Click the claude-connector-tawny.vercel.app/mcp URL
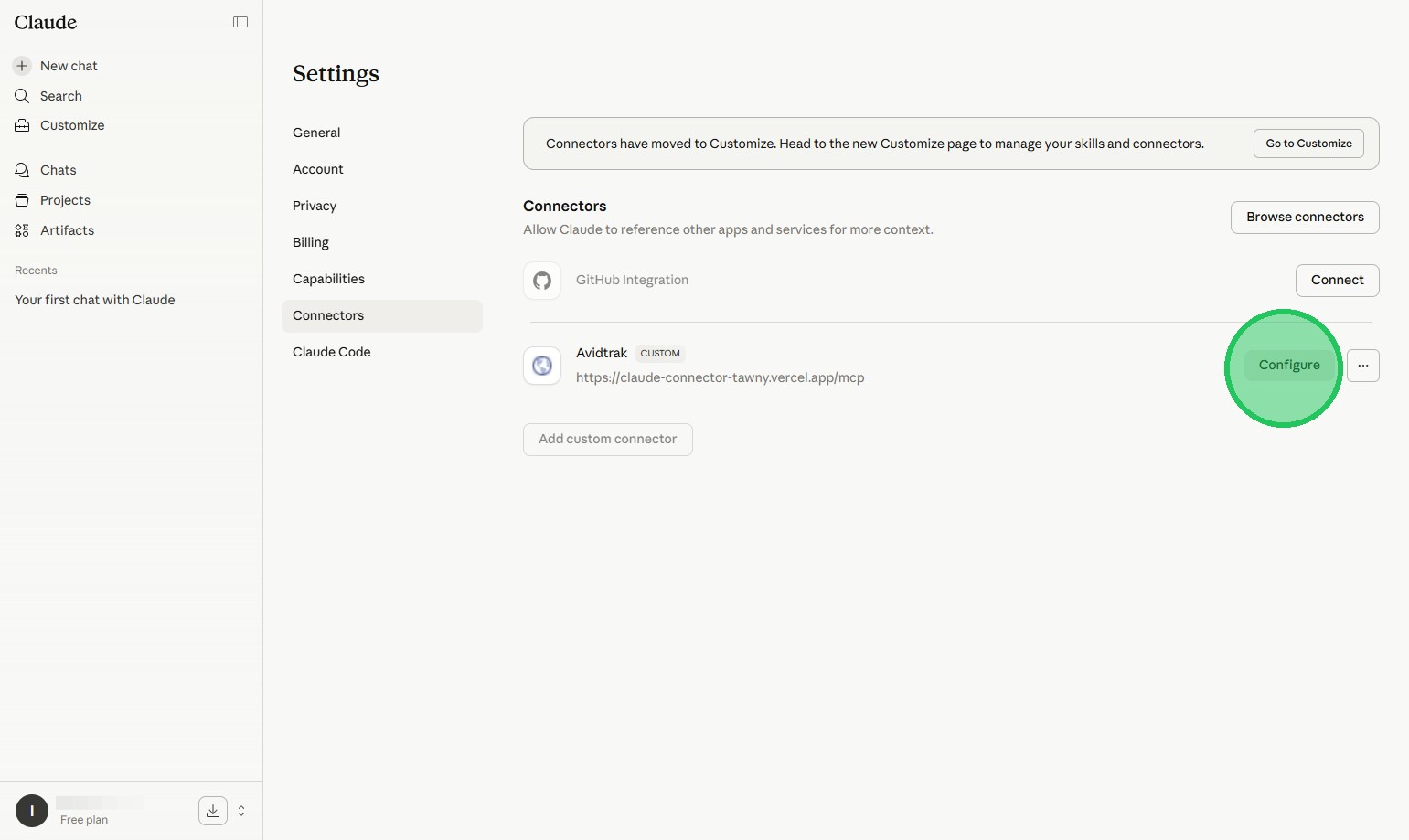This screenshot has height=840, width=1409. click(x=721, y=377)
